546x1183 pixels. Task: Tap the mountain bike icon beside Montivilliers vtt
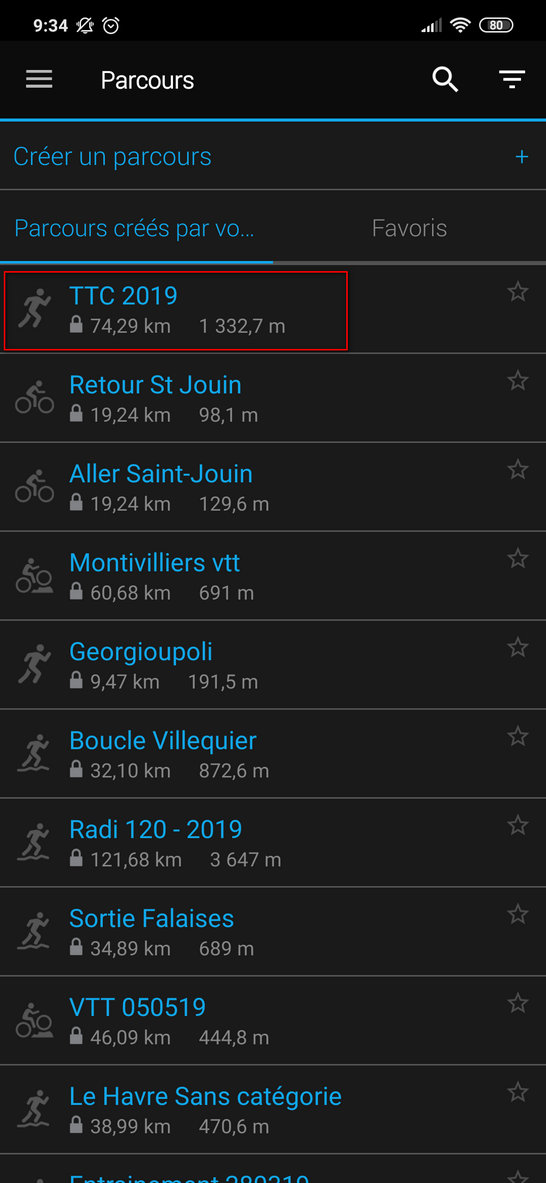[34, 576]
